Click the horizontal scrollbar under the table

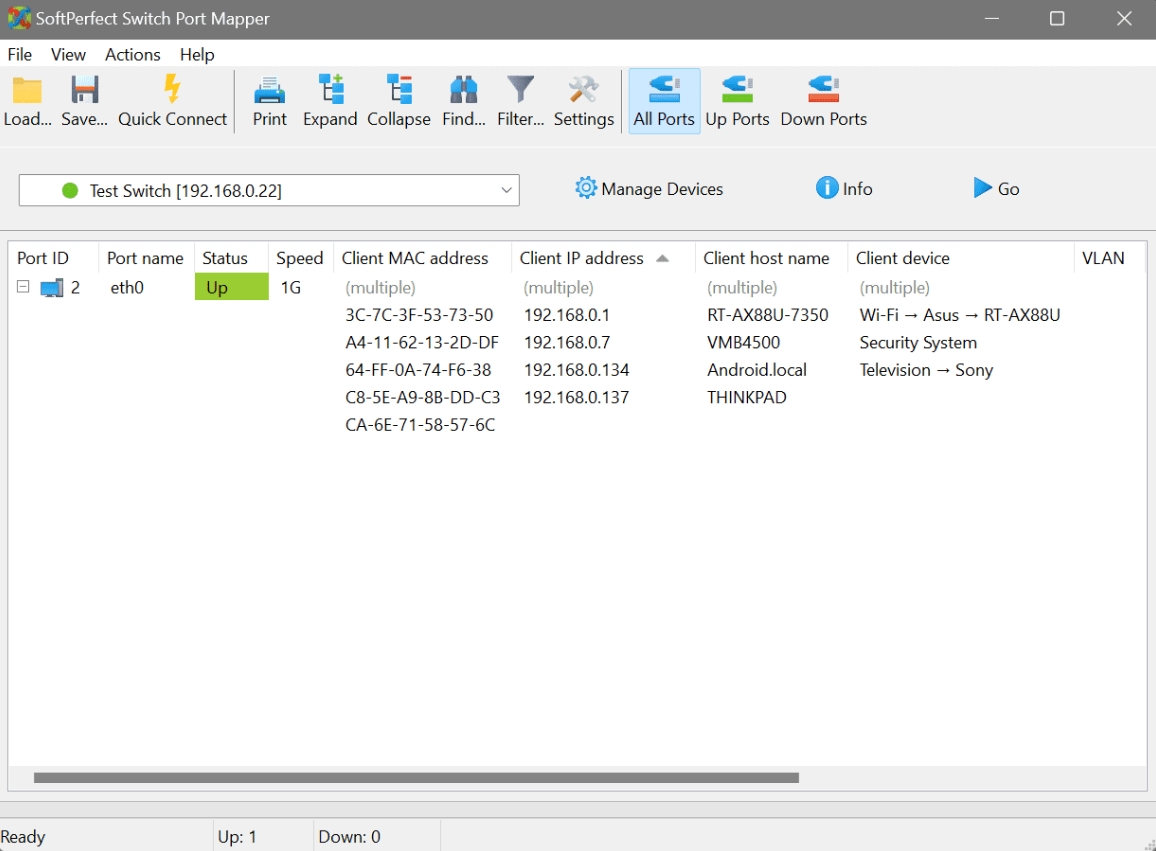coord(416,777)
